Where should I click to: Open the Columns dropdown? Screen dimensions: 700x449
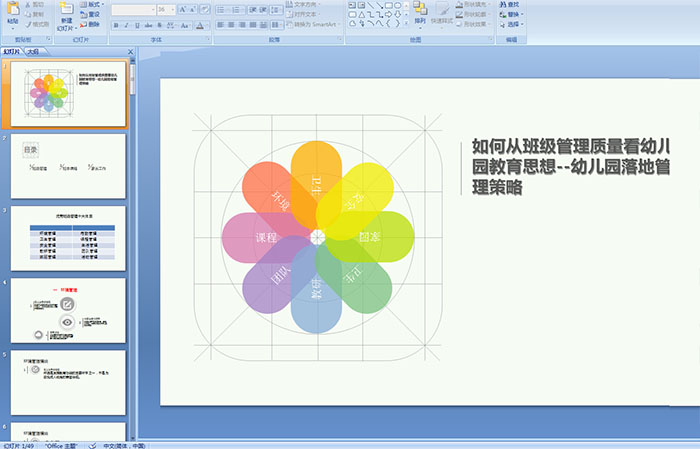tap(276, 25)
